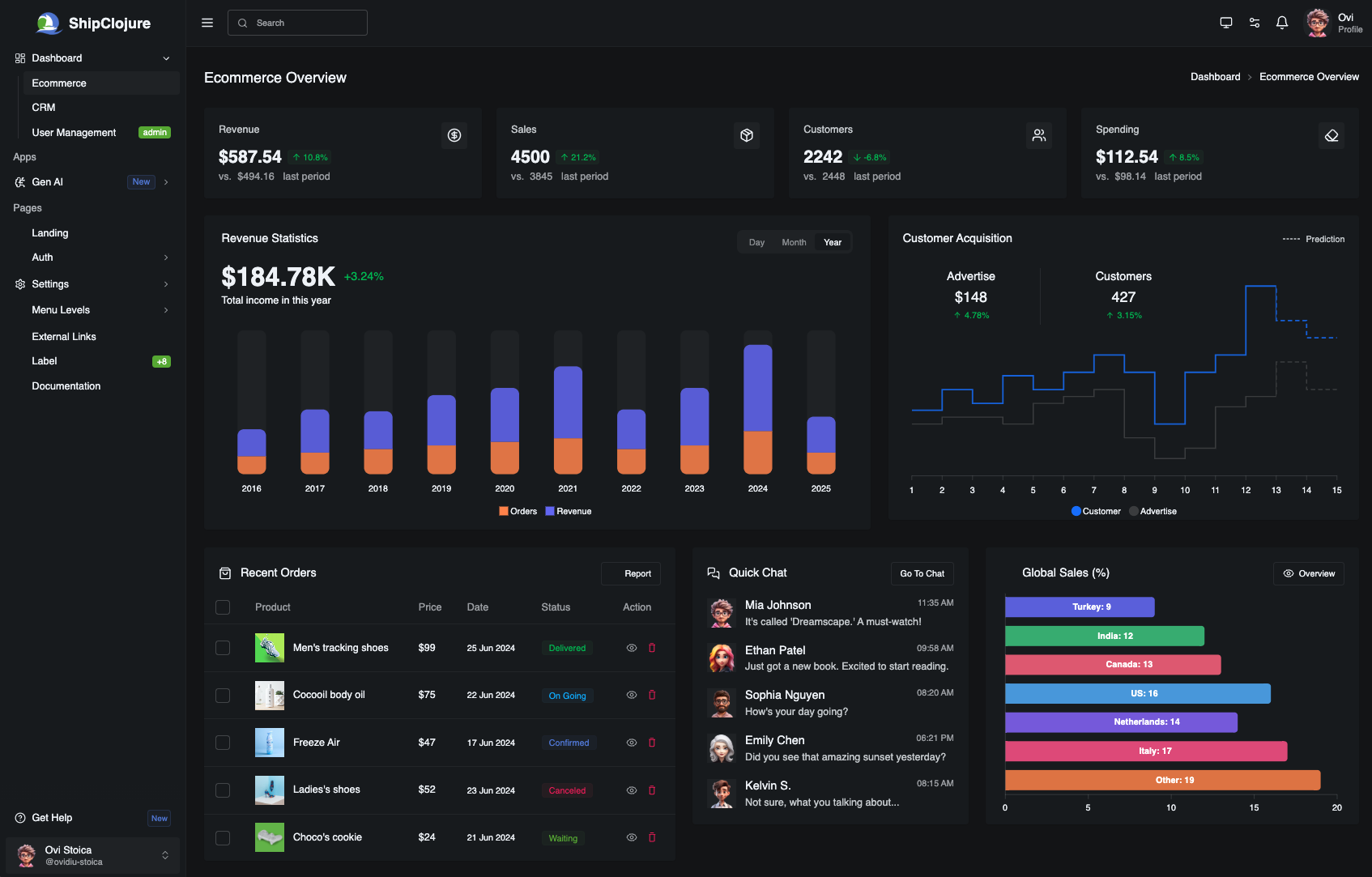Expand the Auth pages section

click(165, 258)
